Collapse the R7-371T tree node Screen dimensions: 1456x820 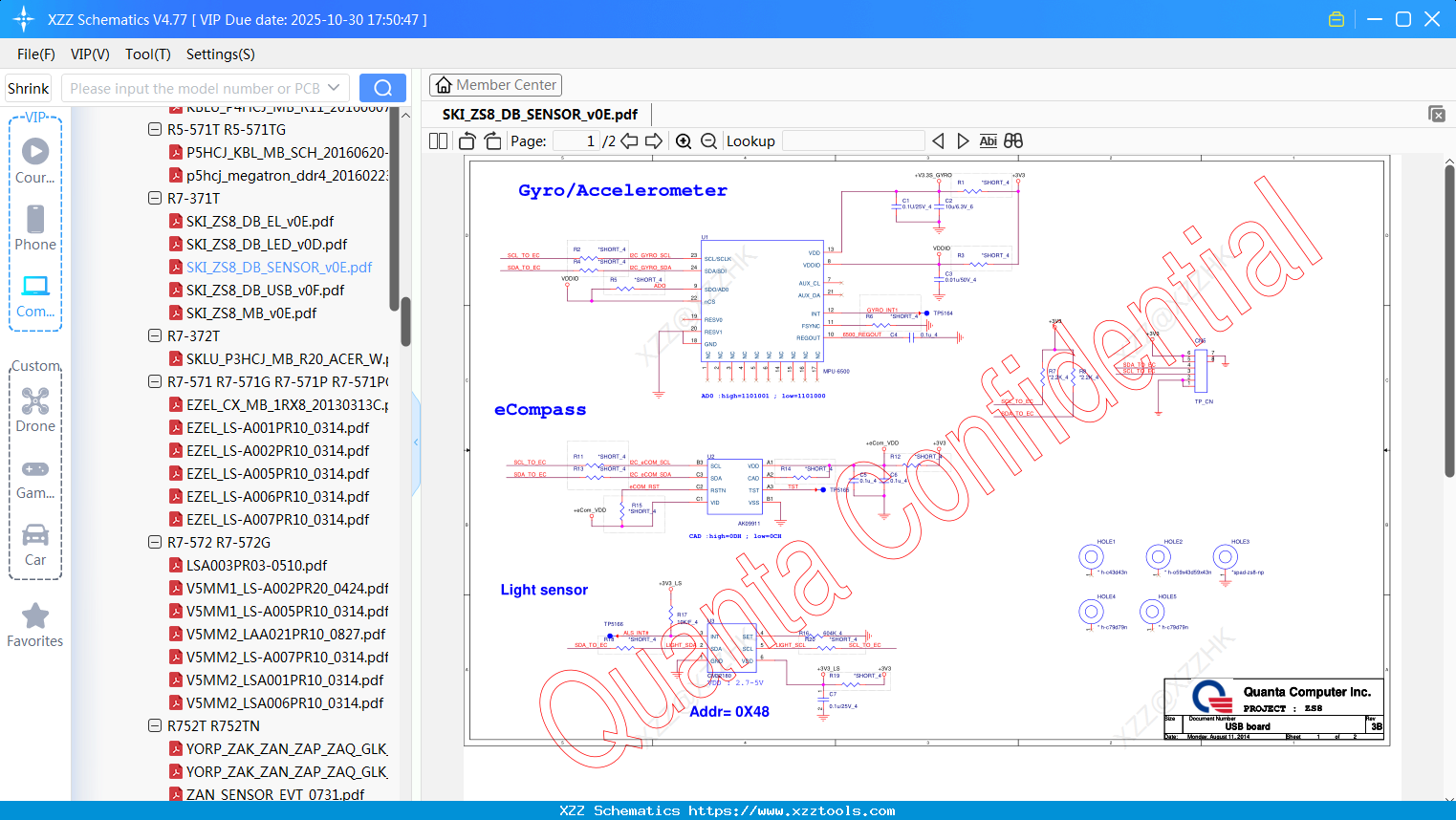tap(155, 198)
